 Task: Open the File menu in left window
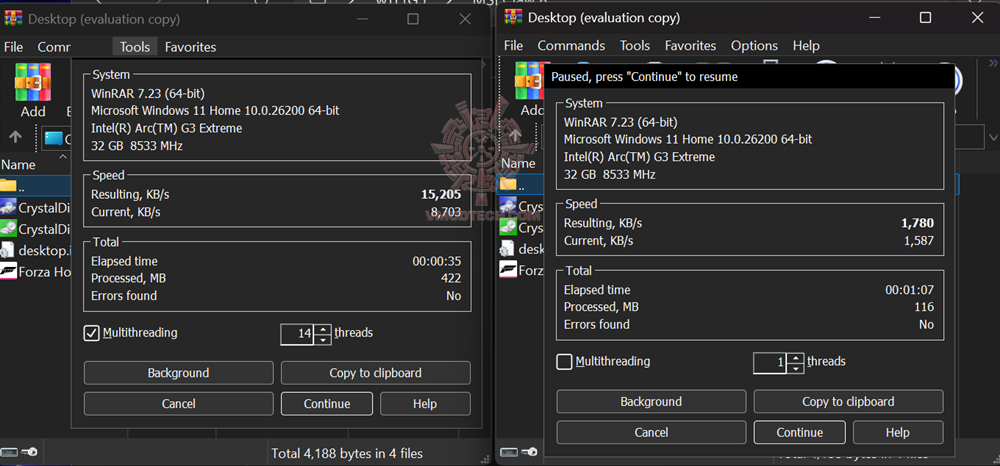point(13,47)
